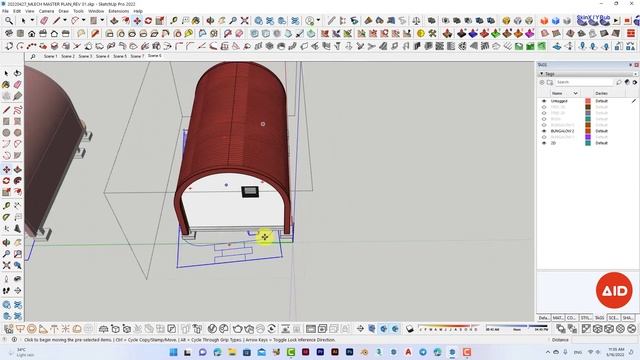The height and width of the screenshot is (360, 640).
Task: Show the hidden tag directly above BUNGALOW 2
Action: [x=544, y=125]
